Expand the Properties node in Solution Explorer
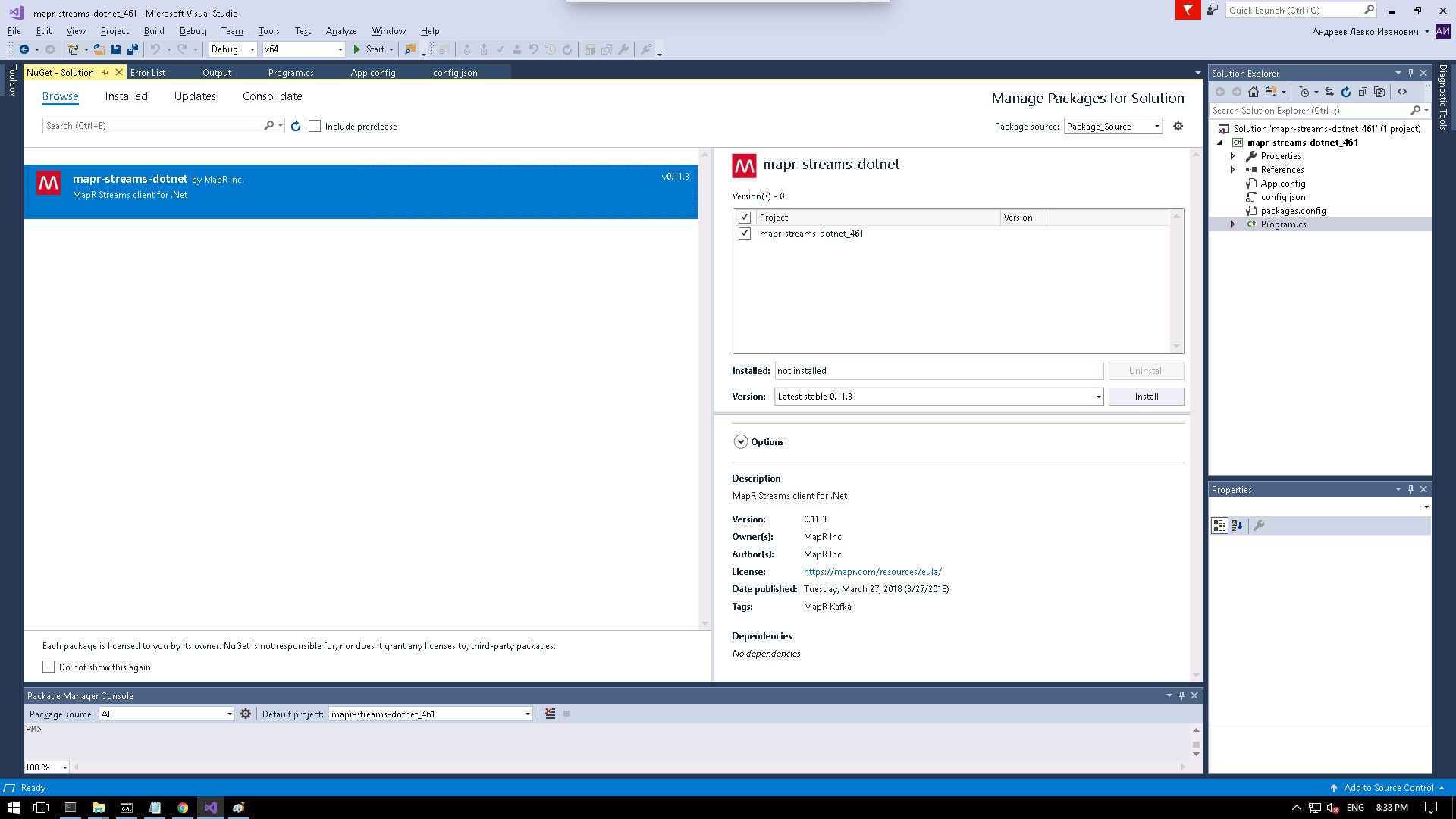 tap(1232, 156)
